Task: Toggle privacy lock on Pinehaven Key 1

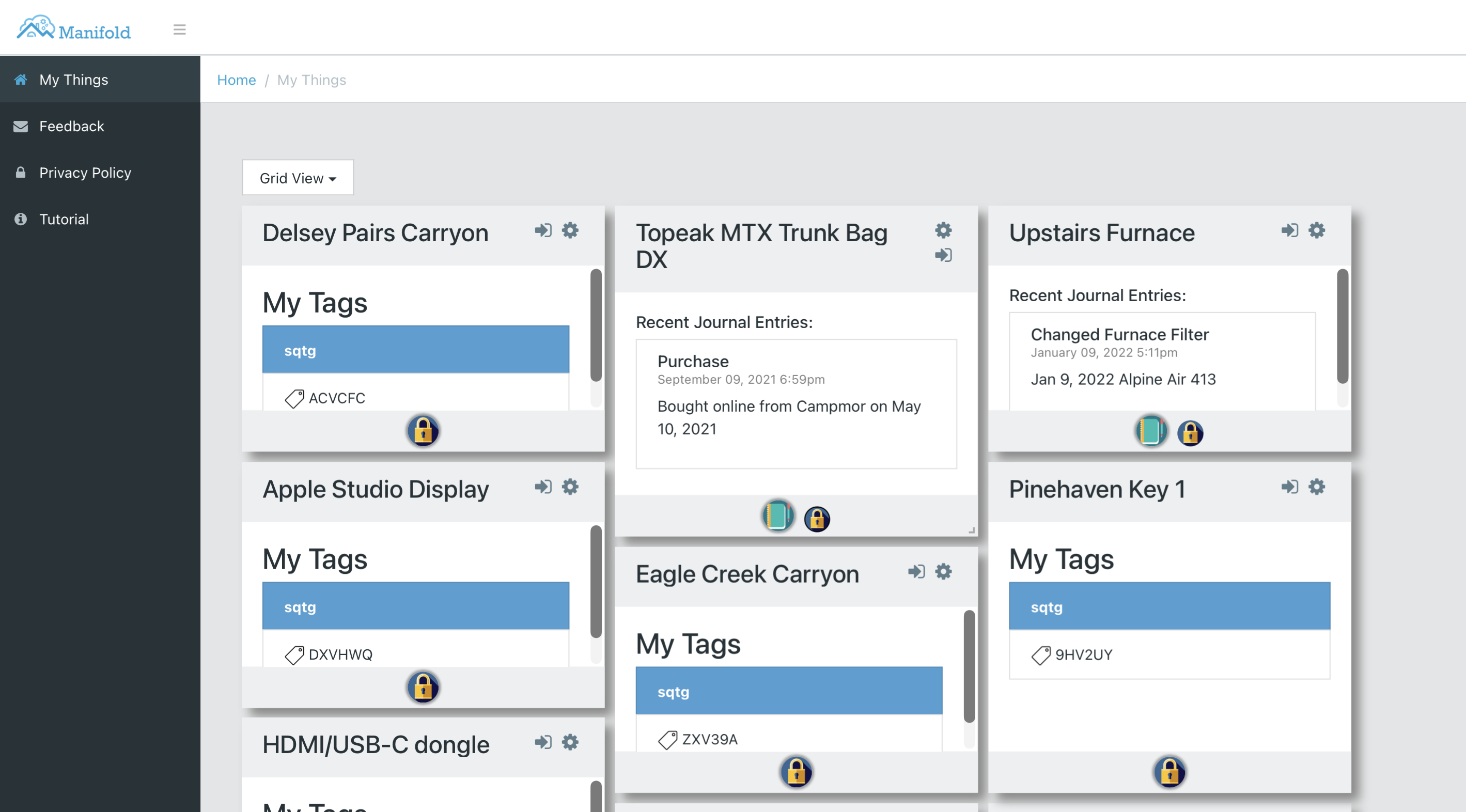Action: pyautogui.click(x=1169, y=772)
